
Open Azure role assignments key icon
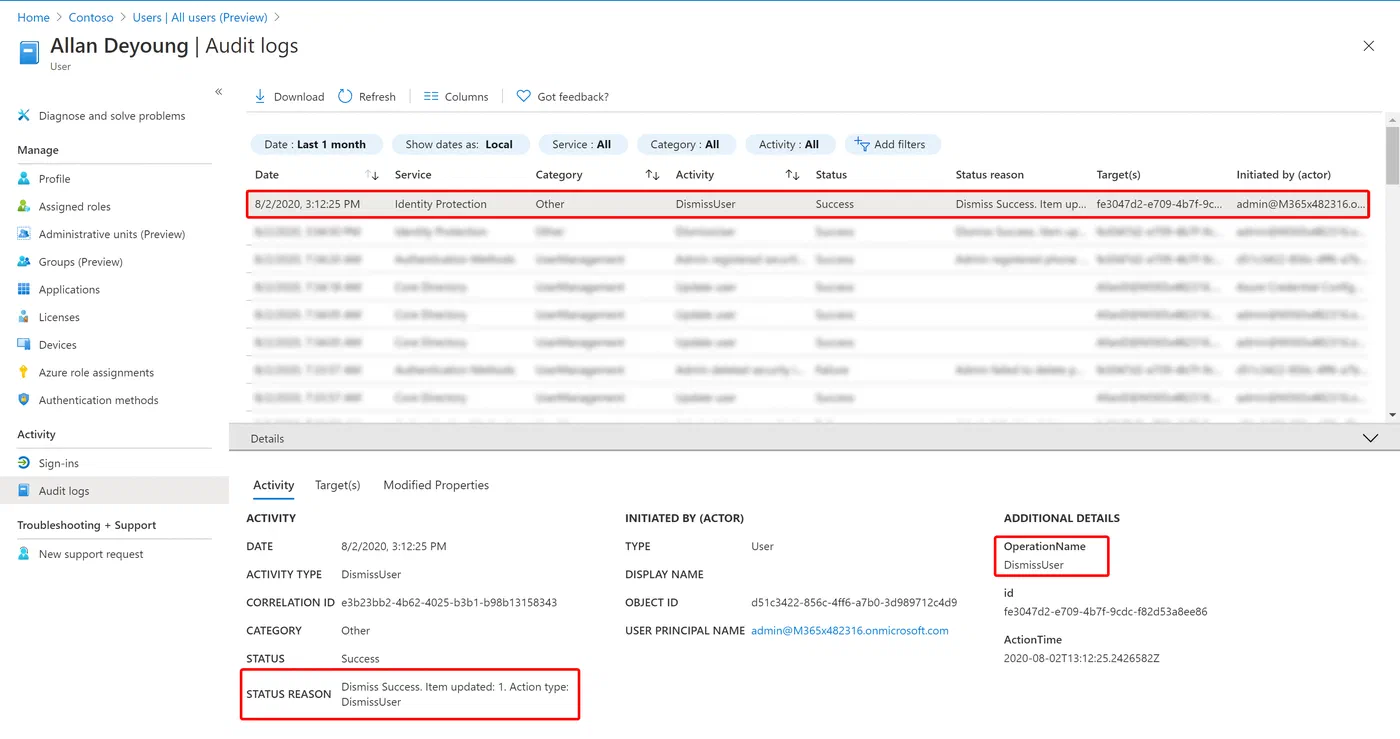(x=24, y=372)
